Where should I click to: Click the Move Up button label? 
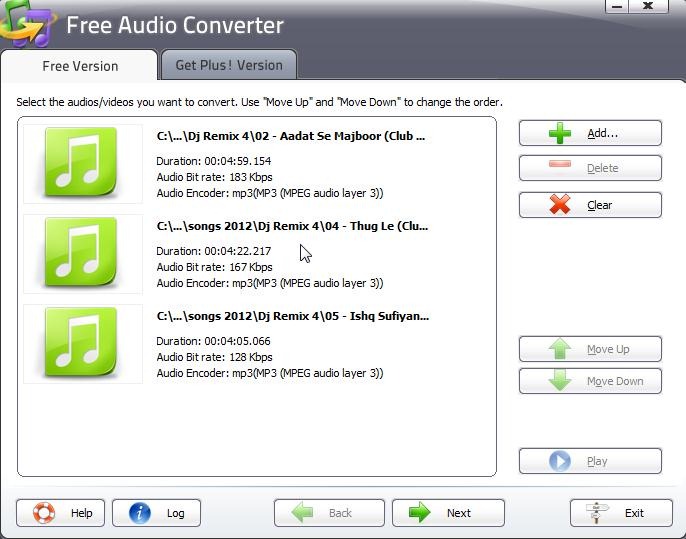(x=608, y=349)
